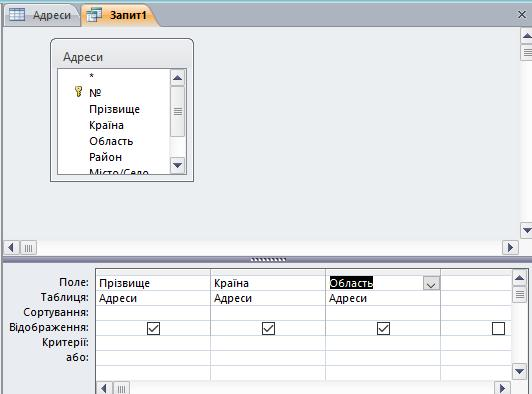Screen dimensions: 532x394
Task: Click the upper pane horizontal scrollbar thumb
Action: tap(28, 248)
